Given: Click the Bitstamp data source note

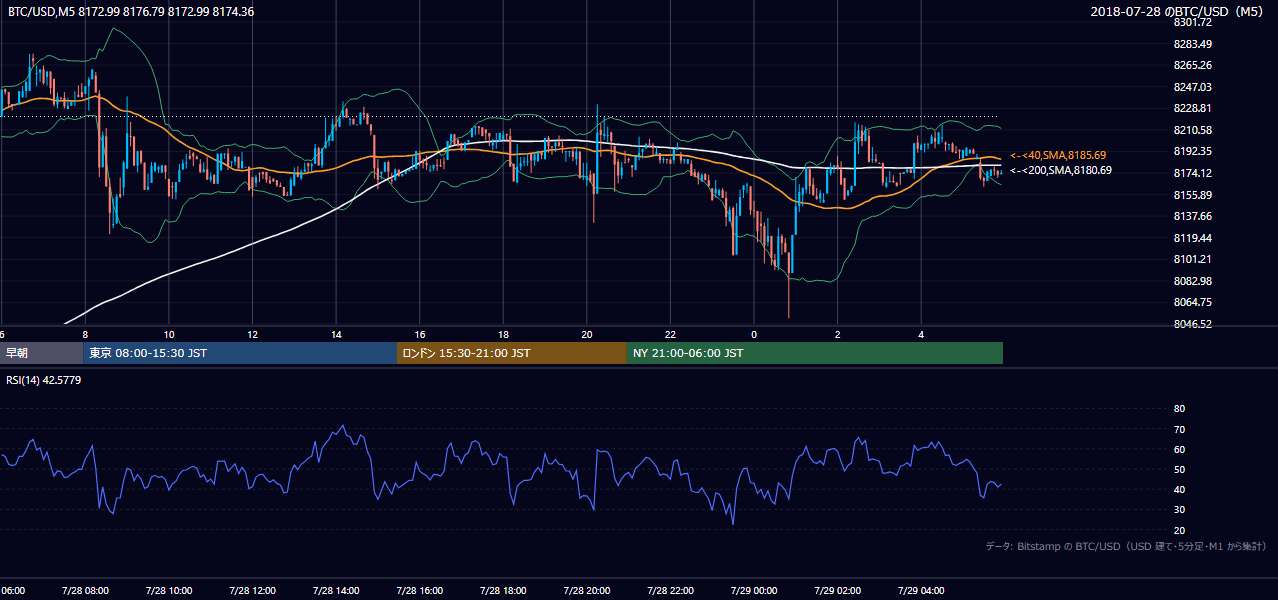Looking at the screenshot, I should (x=1126, y=546).
